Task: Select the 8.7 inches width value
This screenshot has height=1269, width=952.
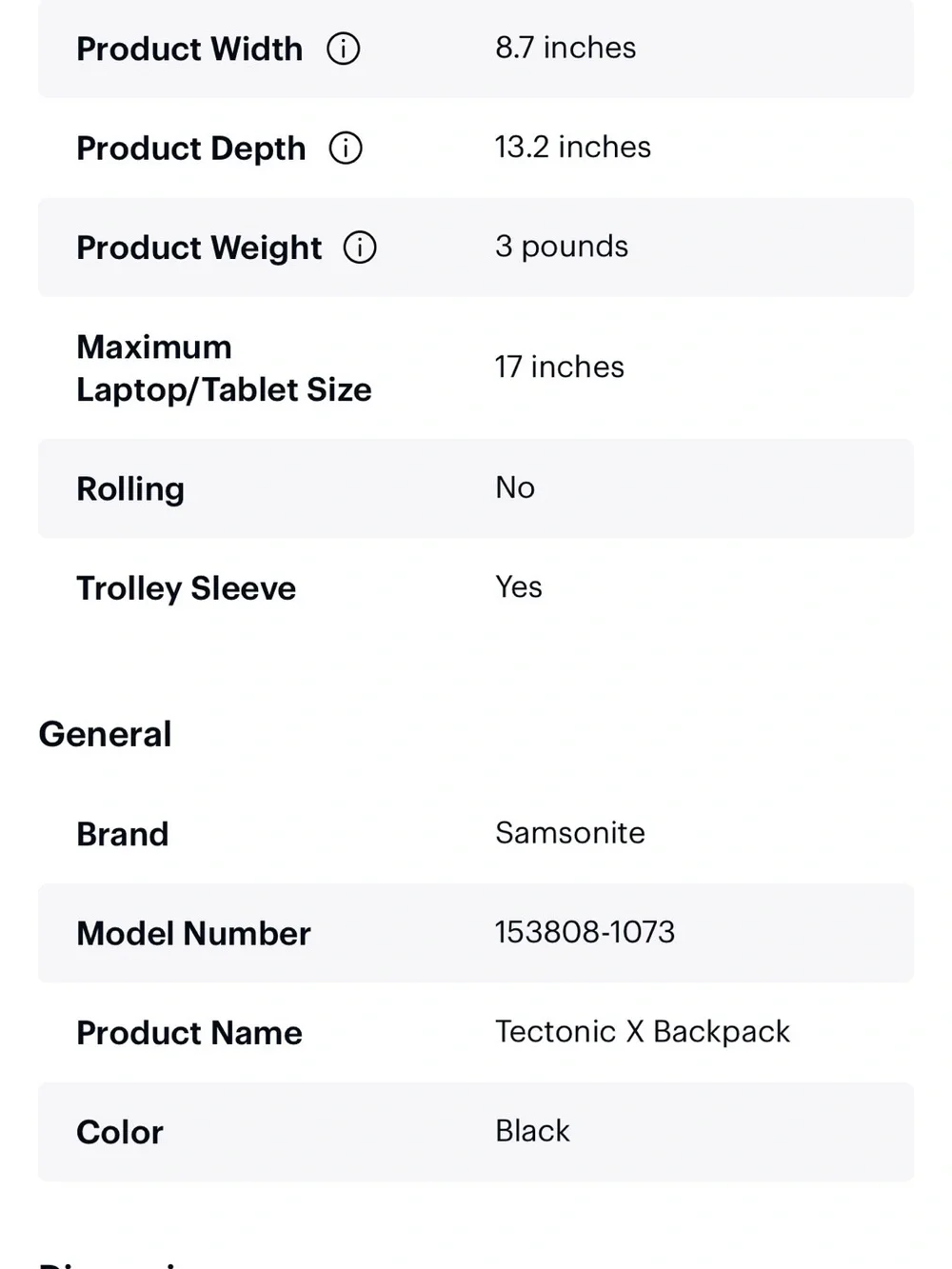Action: [565, 48]
